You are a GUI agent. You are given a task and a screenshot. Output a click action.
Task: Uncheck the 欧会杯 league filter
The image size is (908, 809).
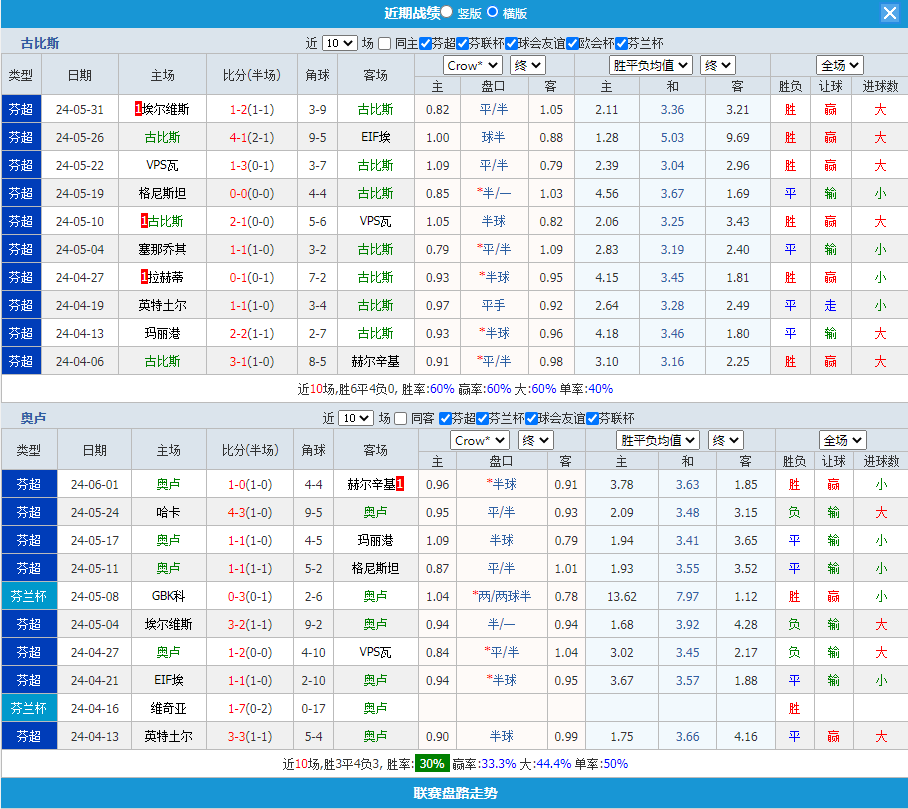pos(573,43)
